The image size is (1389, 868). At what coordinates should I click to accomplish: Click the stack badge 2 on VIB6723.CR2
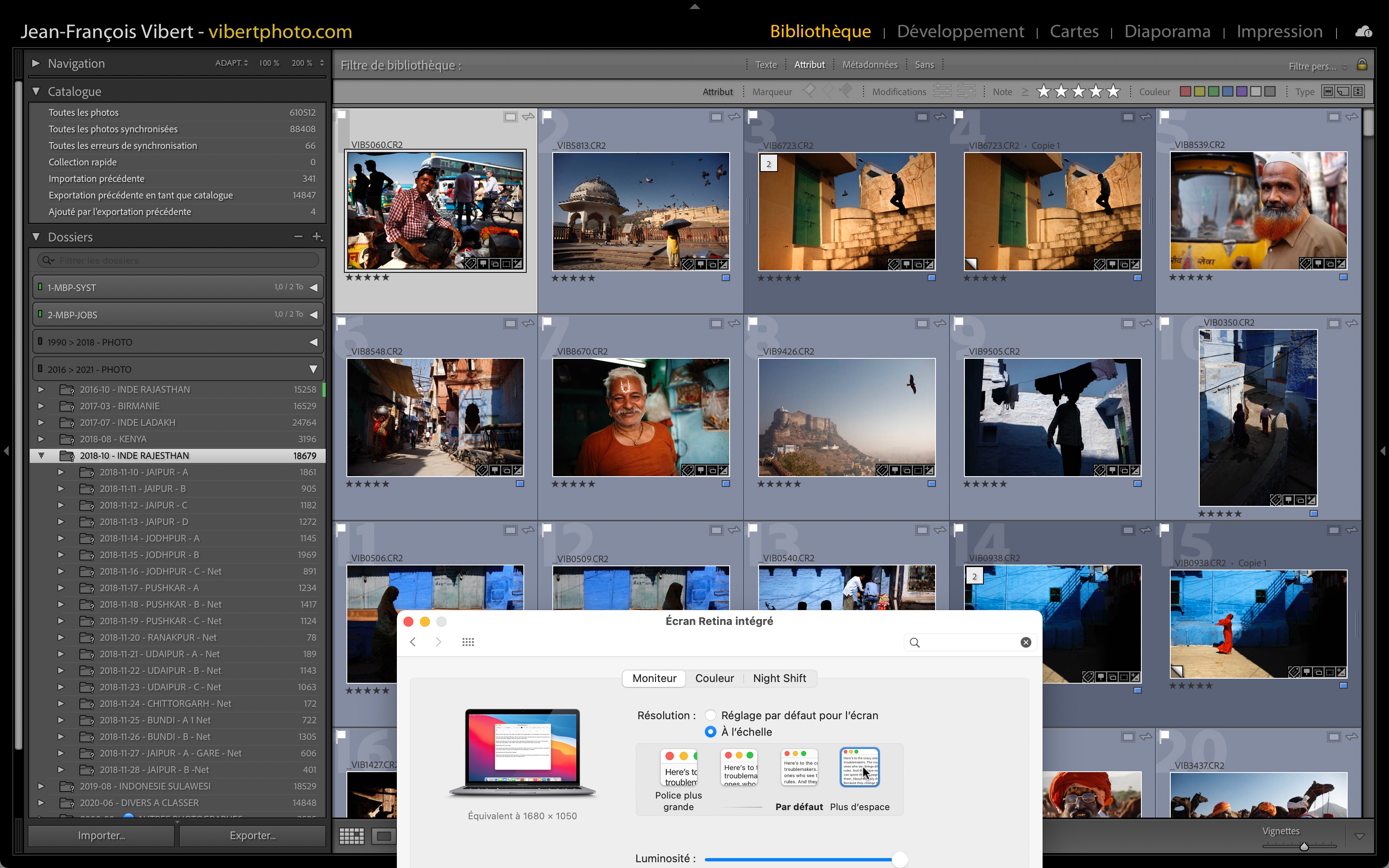[768, 164]
